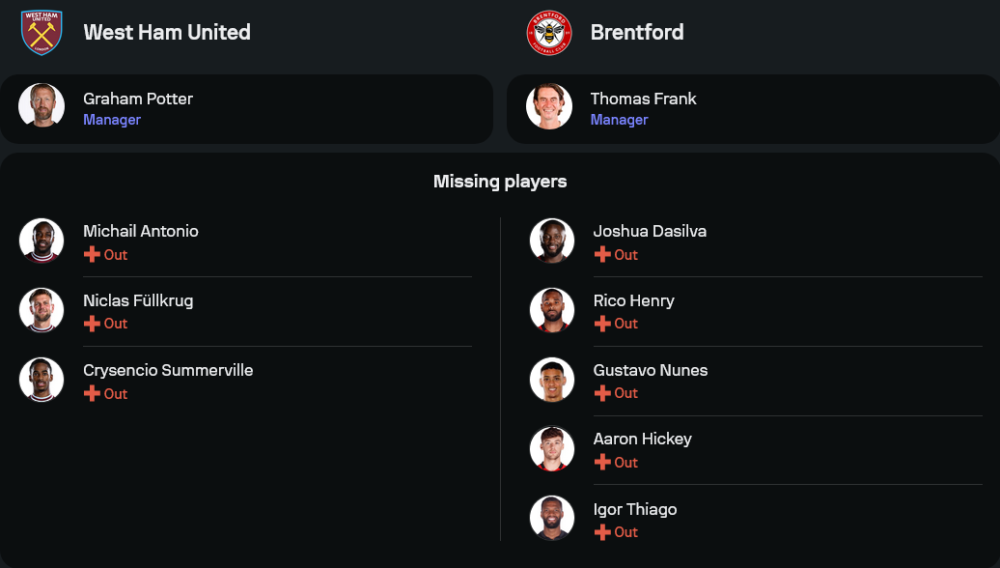
Task: Select Michail Antonio's player avatar
Action: pyautogui.click(x=42, y=241)
